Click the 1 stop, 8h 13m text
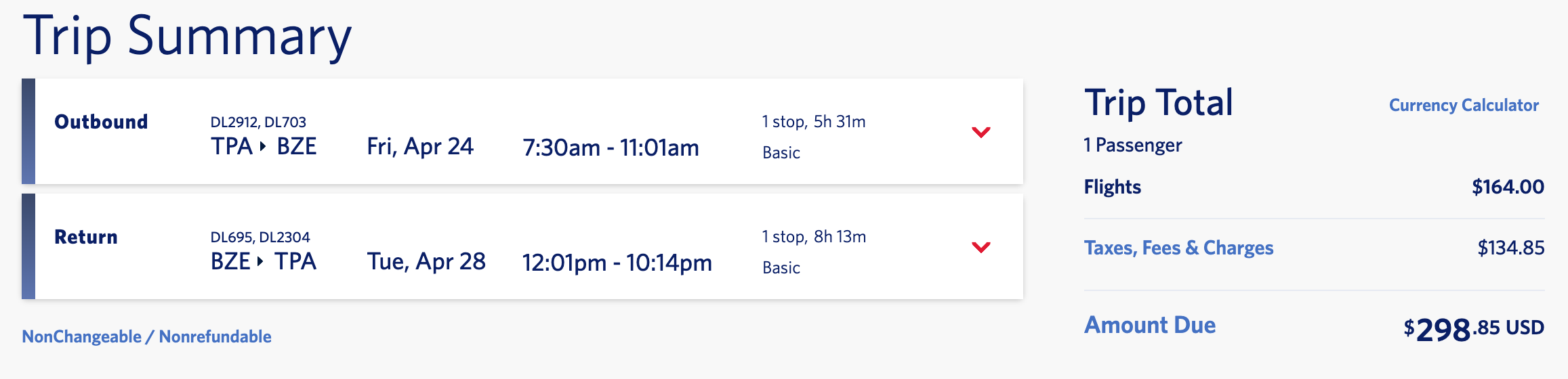 pos(814,237)
